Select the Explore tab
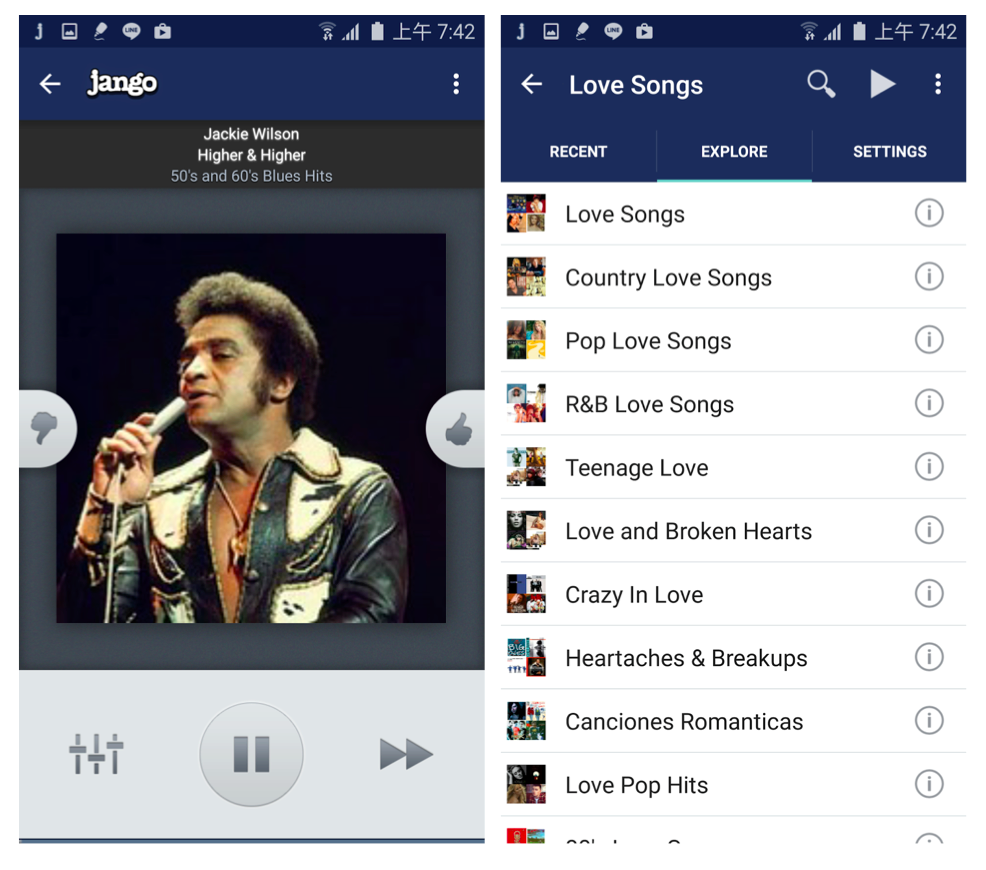 click(734, 152)
